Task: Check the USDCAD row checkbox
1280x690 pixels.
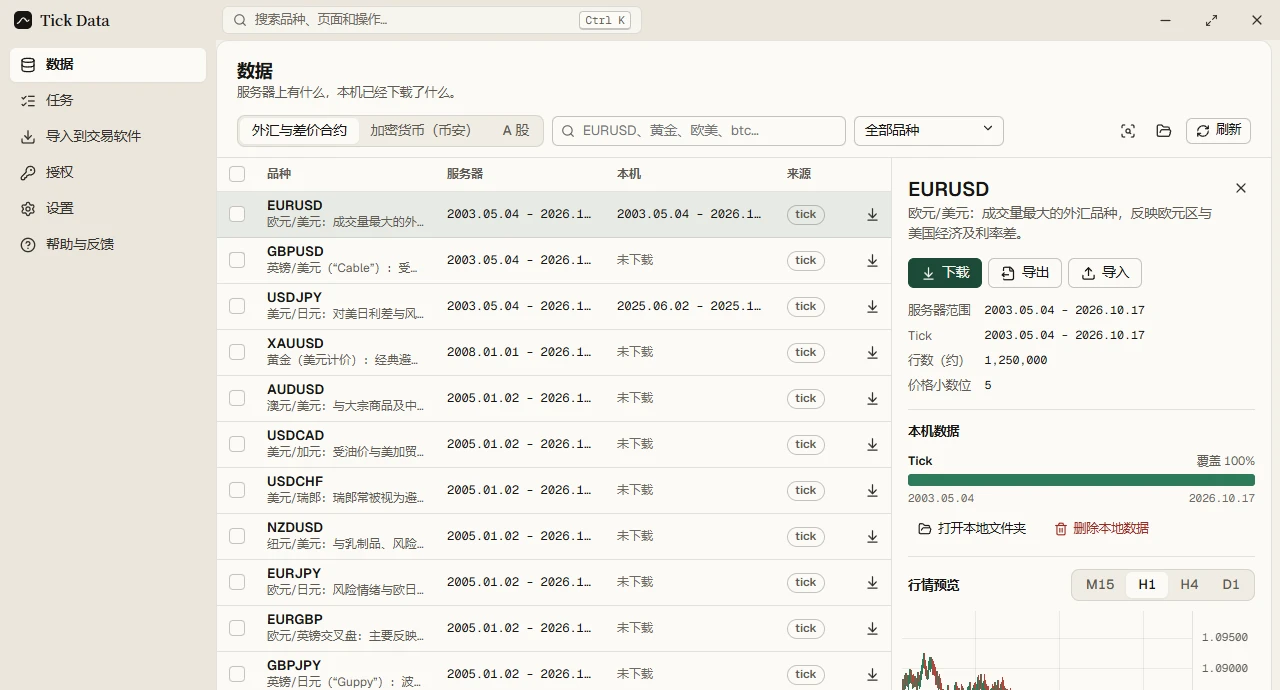Action: pyautogui.click(x=237, y=444)
